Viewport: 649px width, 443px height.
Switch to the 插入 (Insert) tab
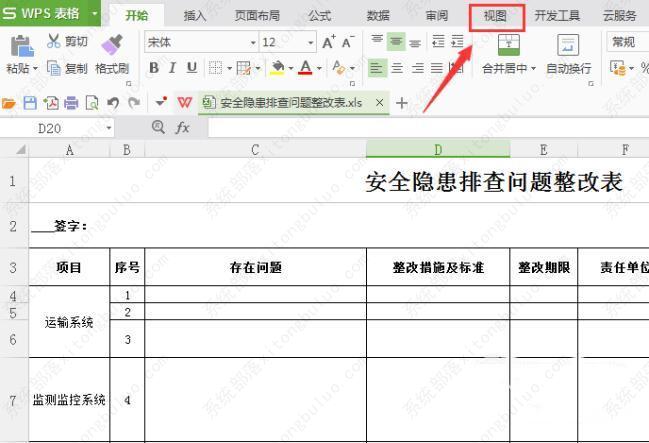[195, 16]
